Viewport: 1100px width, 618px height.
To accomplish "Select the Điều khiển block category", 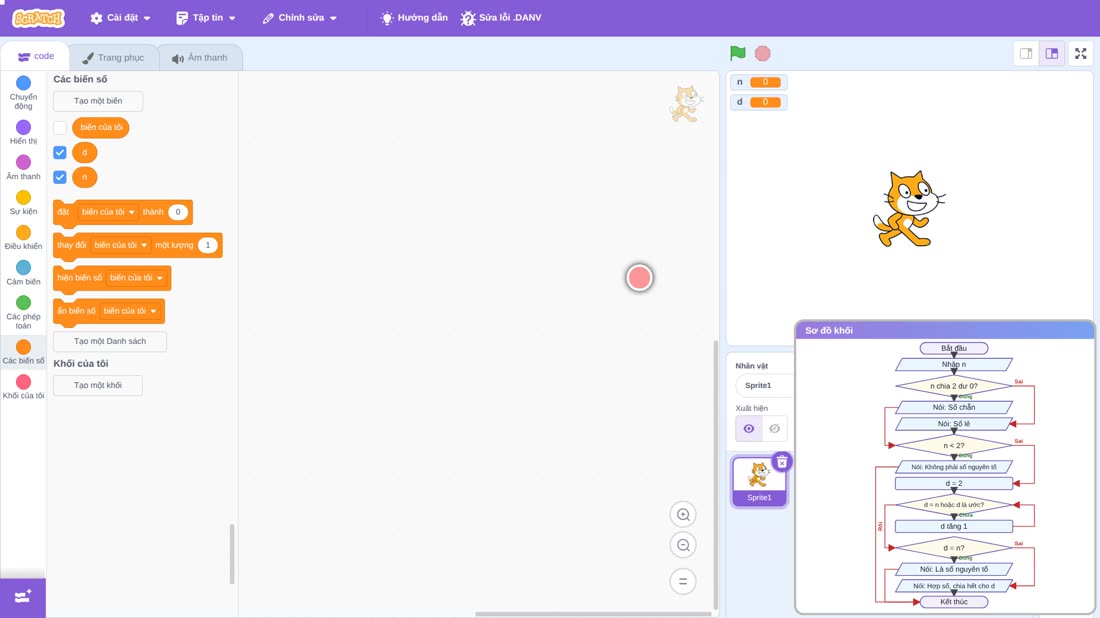I will [23, 237].
